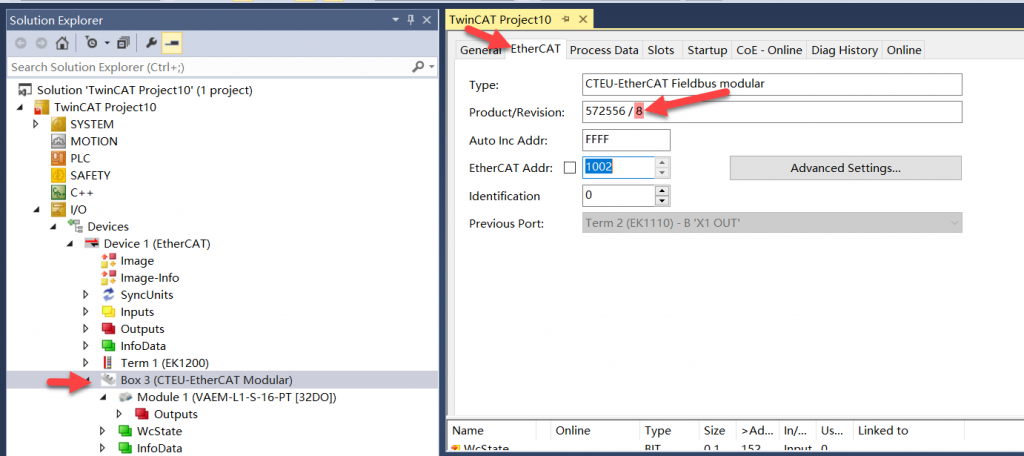Select the bottom InfoData node under Box 3
Image resolution: width=1024 pixels, height=456 pixels.
pyautogui.click(x=159, y=448)
